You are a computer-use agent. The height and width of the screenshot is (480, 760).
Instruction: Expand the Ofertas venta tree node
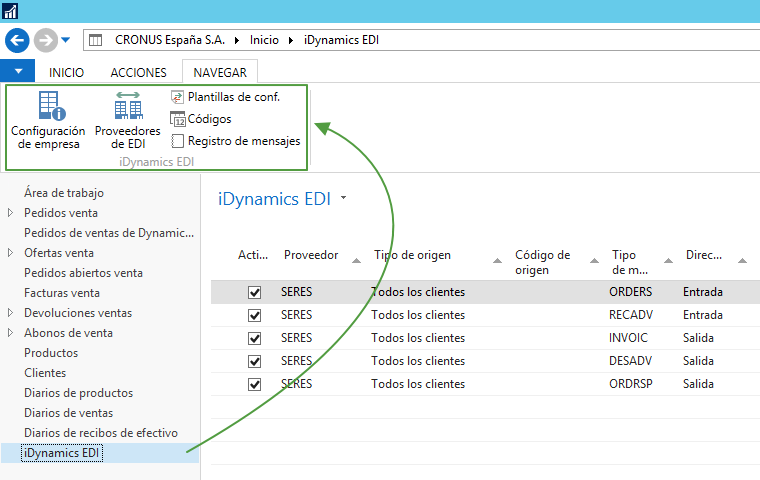tap(10, 253)
